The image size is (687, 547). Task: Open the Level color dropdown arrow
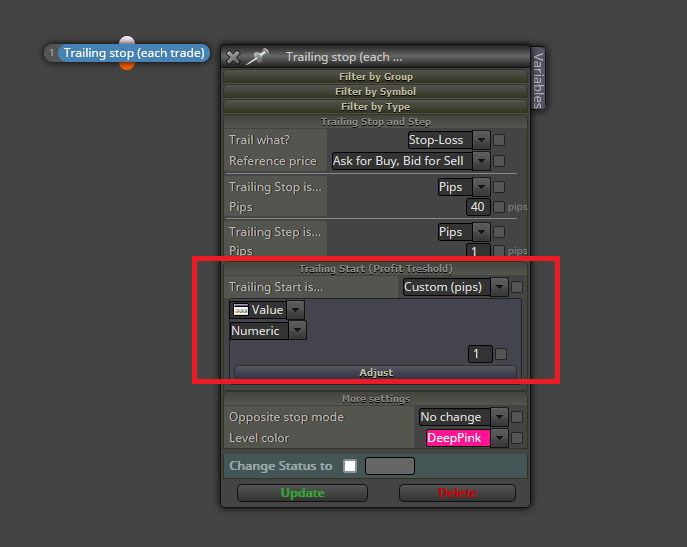[499, 438]
